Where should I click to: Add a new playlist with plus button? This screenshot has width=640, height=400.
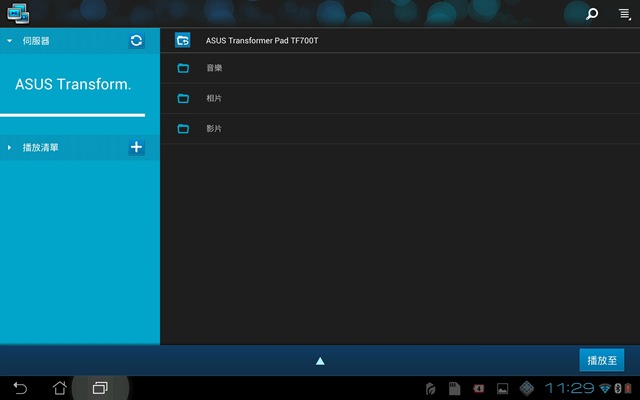pos(136,147)
